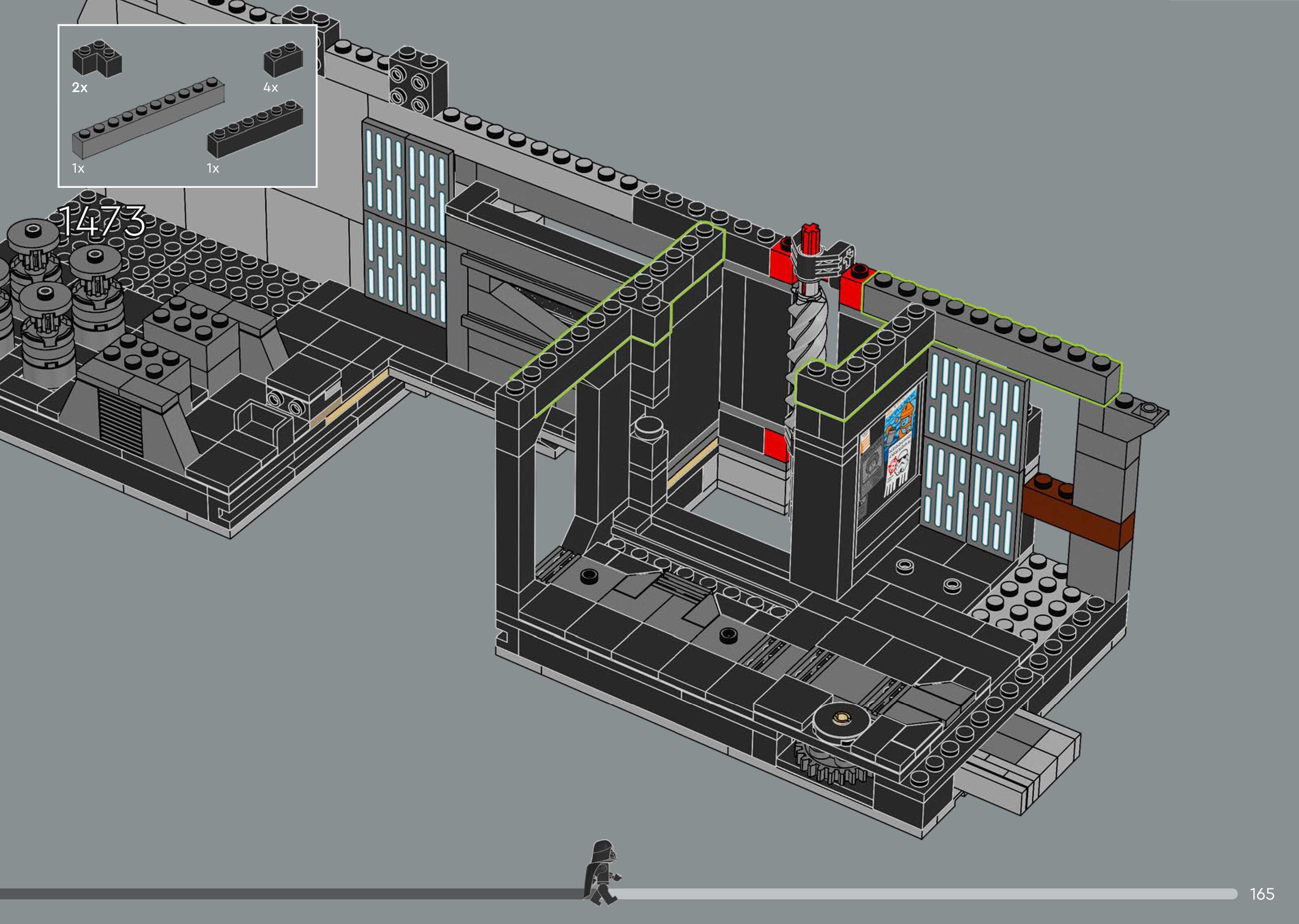This screenshot has height=924, width=1299.
Task: Click the page number 165
Action: [x=1262, y=894]
